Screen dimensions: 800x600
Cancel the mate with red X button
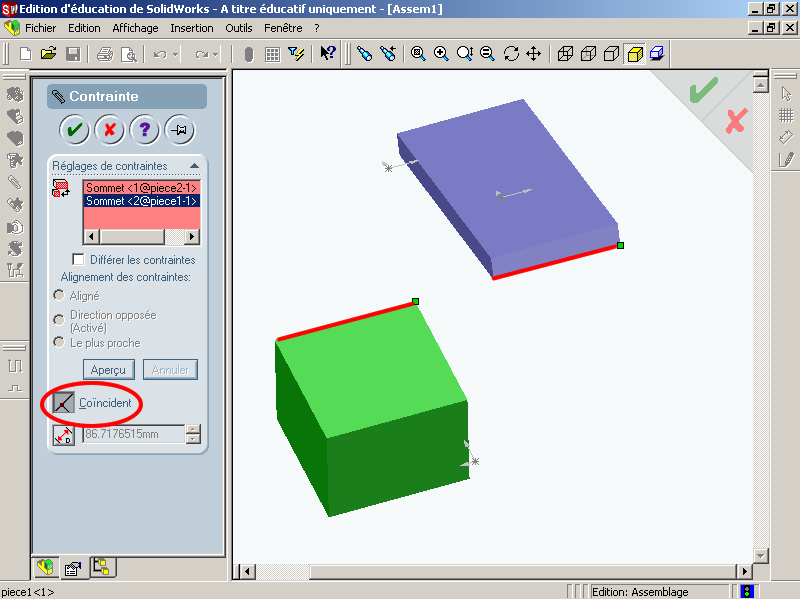click(x=110, y=130)
